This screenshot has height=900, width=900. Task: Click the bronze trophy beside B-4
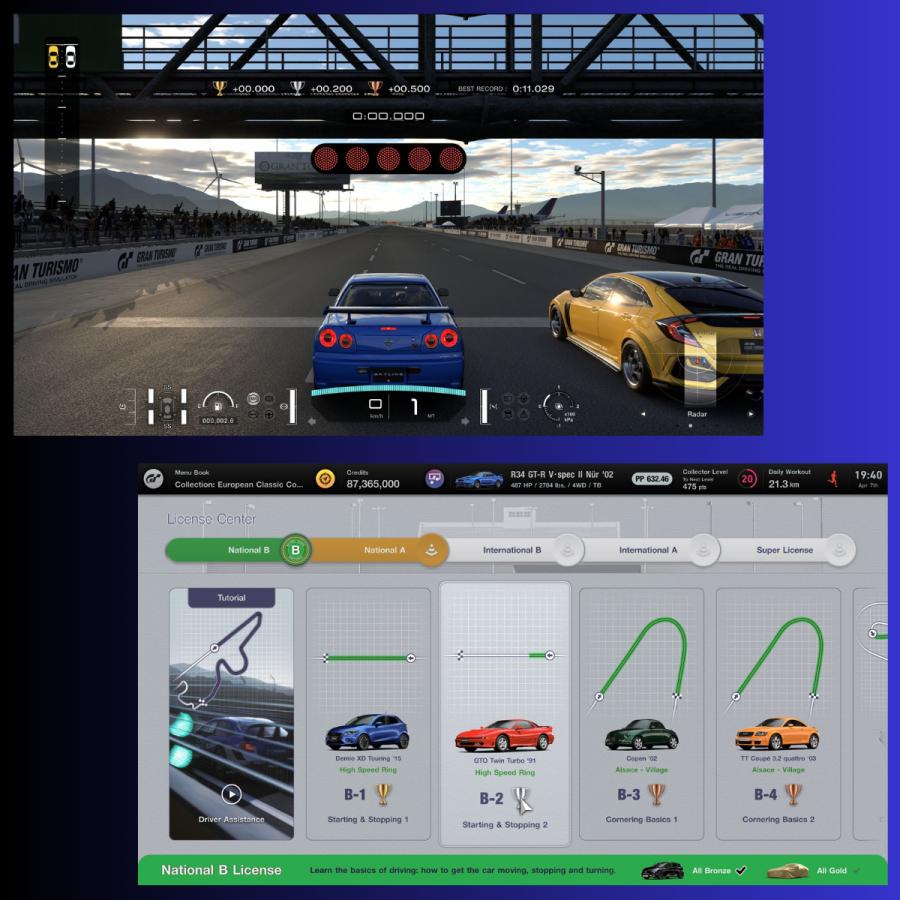click(x=793, y=794)
